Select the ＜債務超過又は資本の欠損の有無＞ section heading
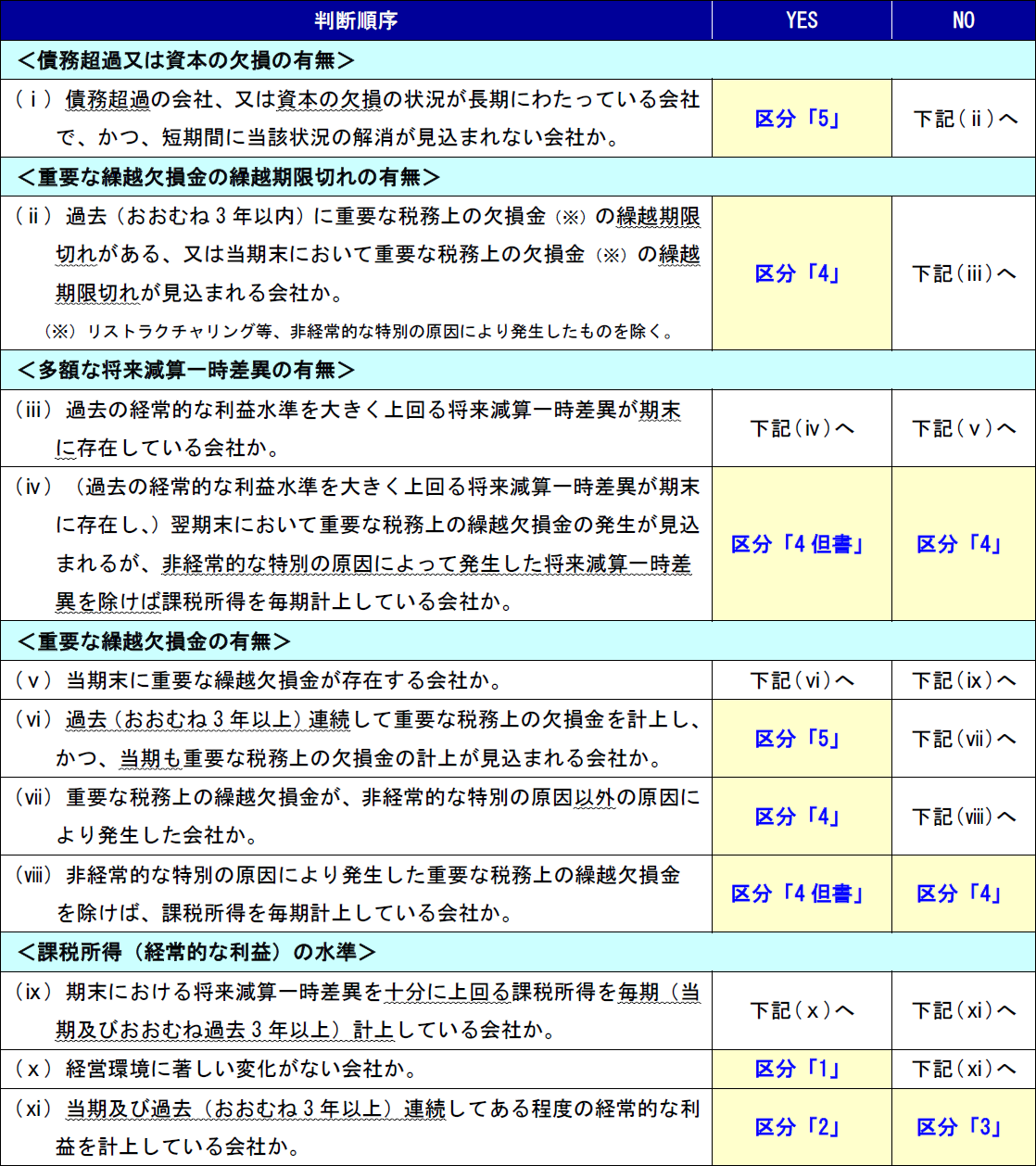Image resolution: width=1036 pixels, height=1166 pixels. (186, 60)
